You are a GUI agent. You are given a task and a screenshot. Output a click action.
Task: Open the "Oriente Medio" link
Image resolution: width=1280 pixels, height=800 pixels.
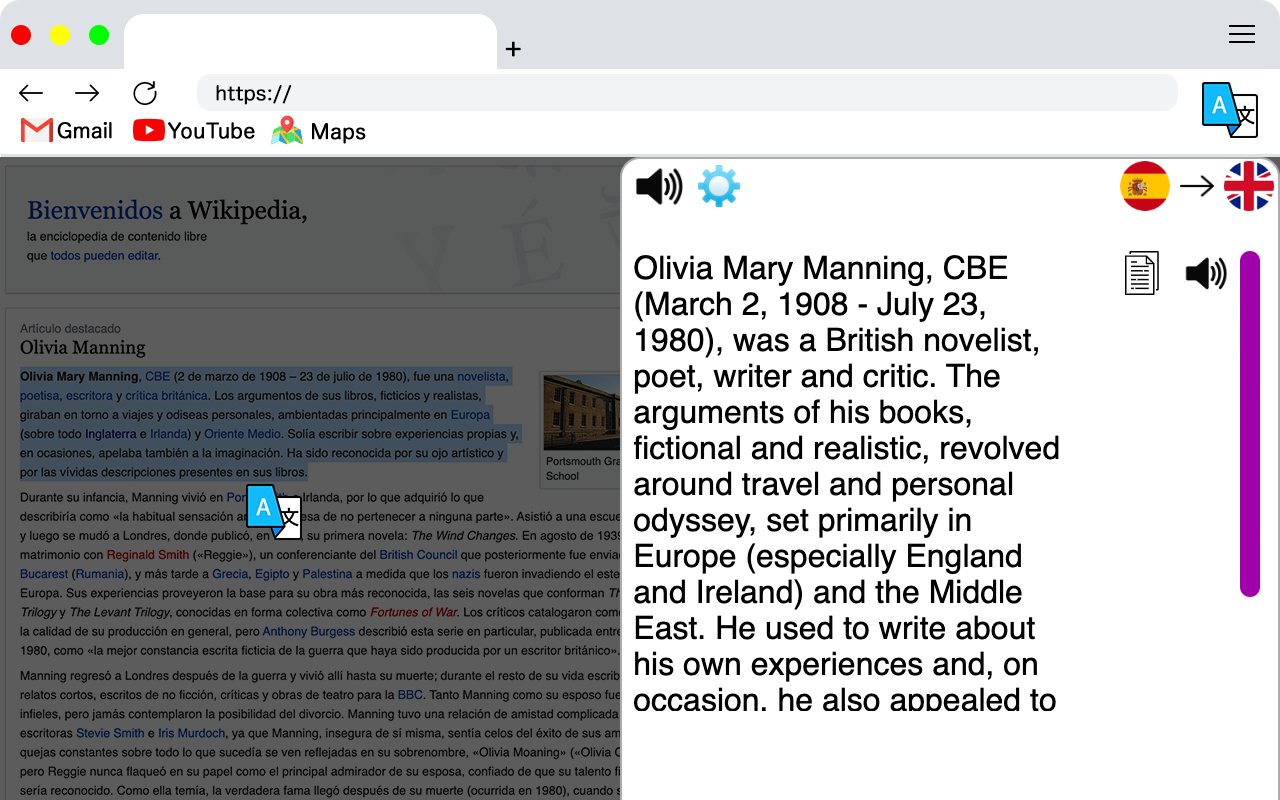(x=243, y=434)
